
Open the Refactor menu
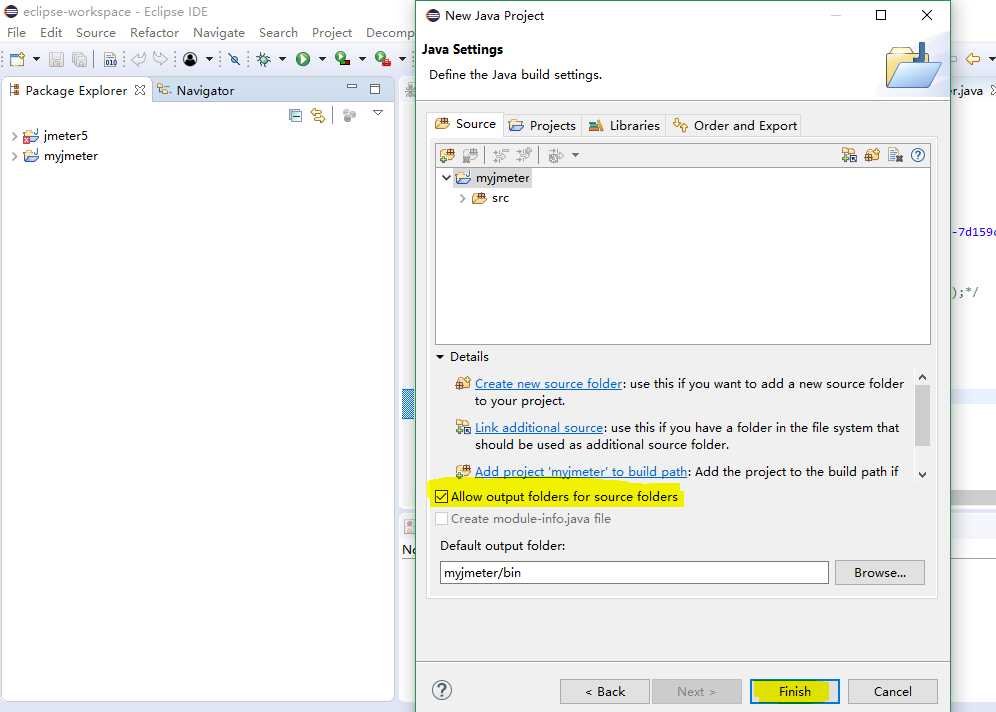coord(154,32)
